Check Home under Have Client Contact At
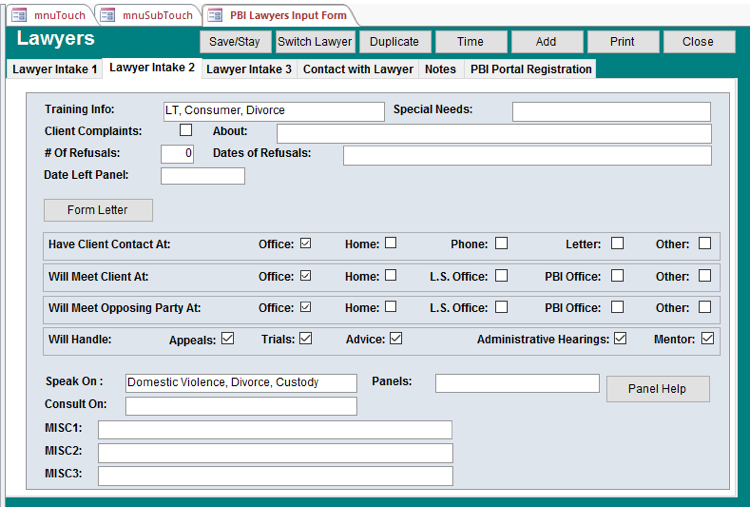Viewport: 750px width, 507px height. (391, 243)
